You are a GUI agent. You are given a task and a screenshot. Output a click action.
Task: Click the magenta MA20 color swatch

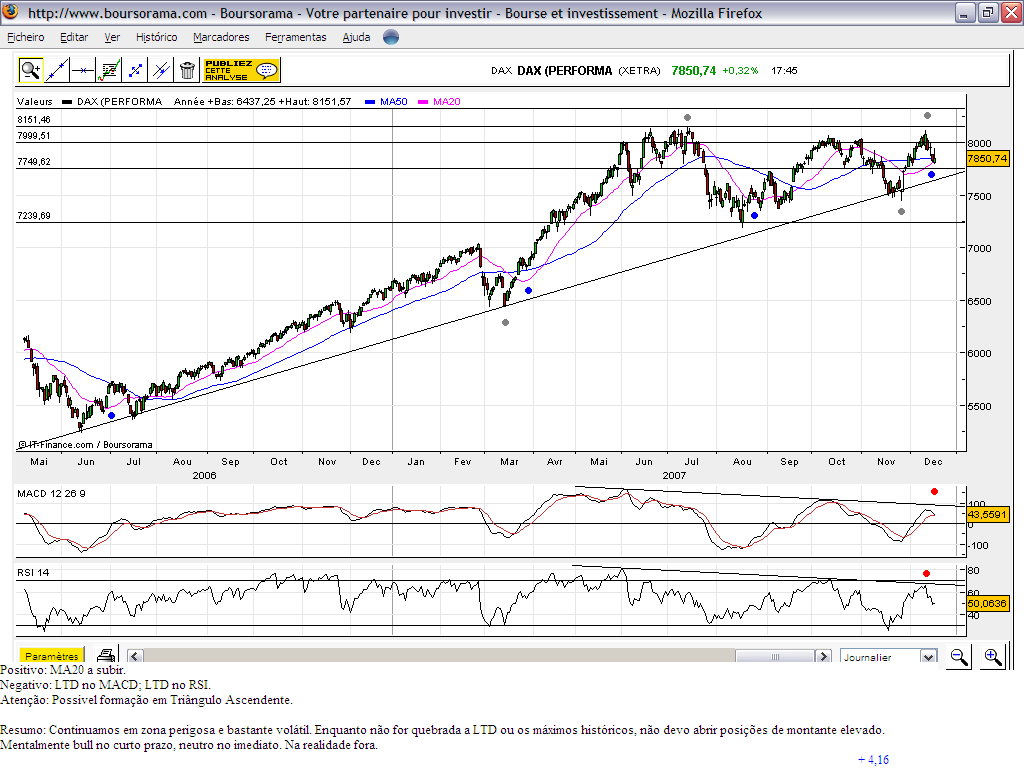tap(423, 102)
